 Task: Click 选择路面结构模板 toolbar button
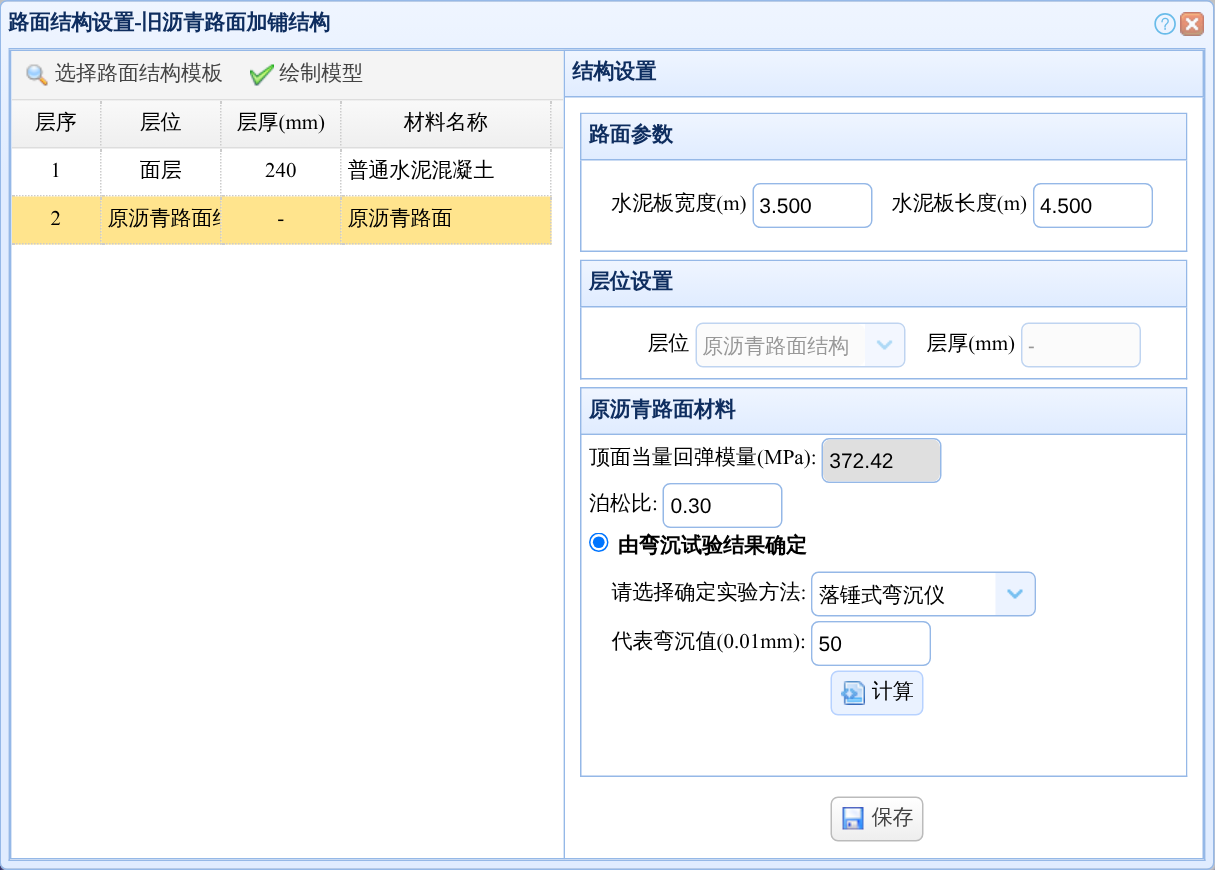click(124, 74)
